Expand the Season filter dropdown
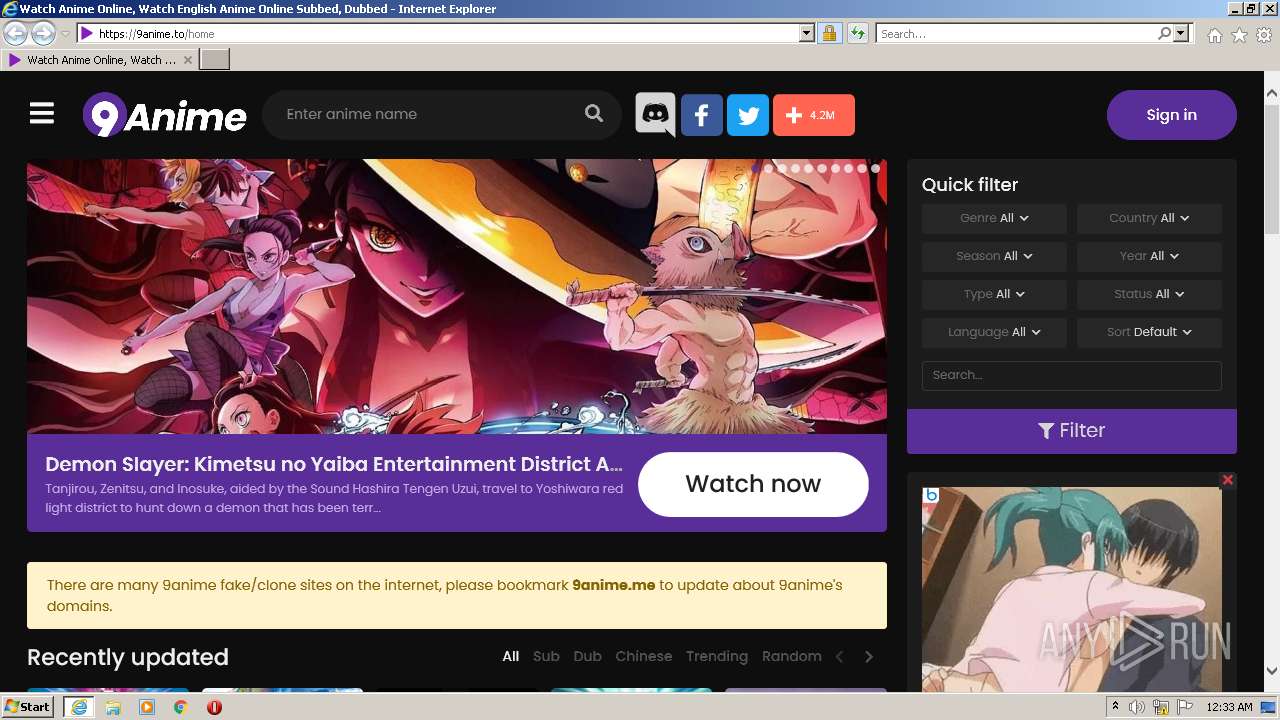 994,256
